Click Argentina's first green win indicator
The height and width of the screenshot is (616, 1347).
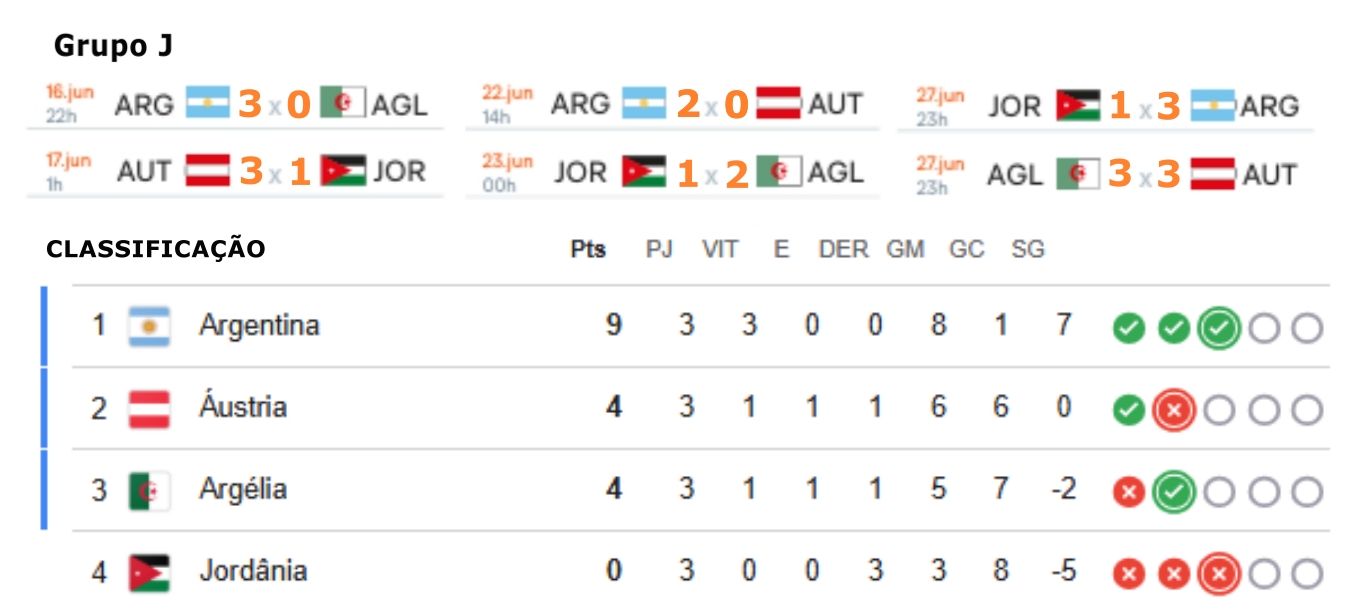(x=1128, y=328)
